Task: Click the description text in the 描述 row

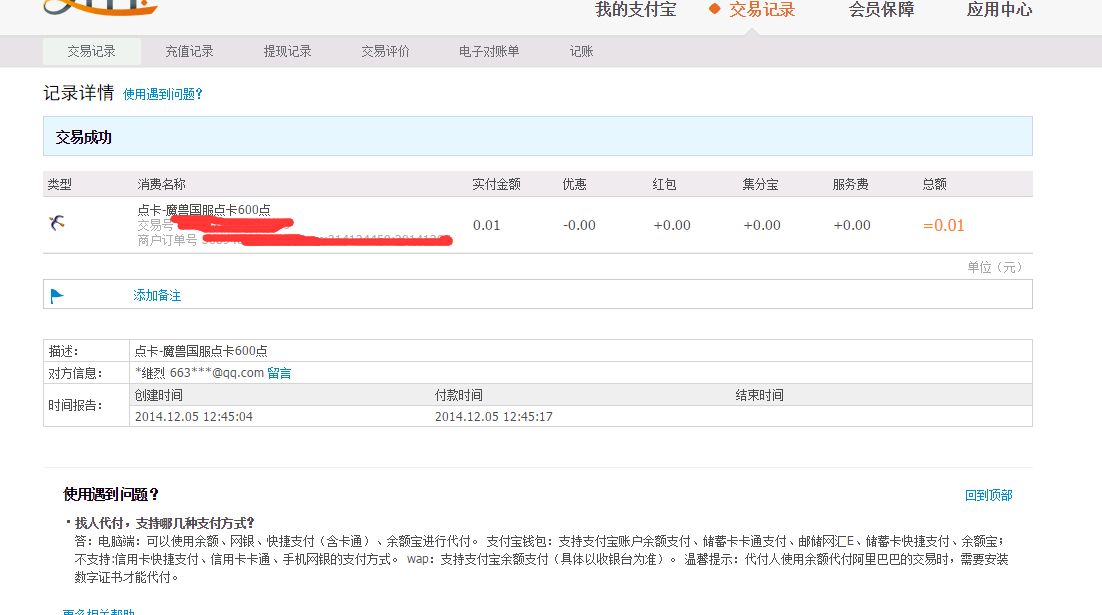Action: pos(201,351)
